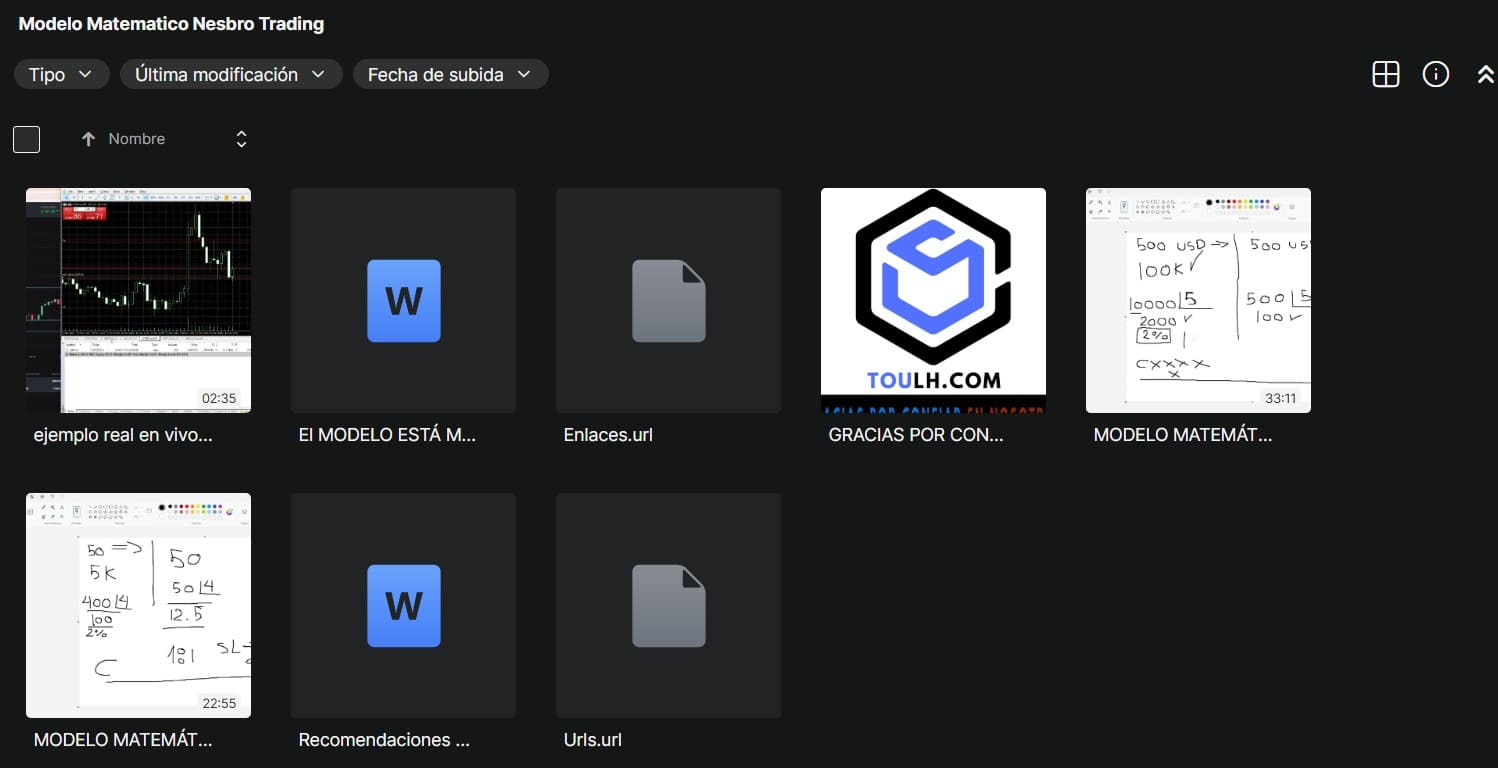Open the 33:11 MODELO MATEMÁT video thumbnail
This screenshot has width=1498, height=768.
(1198, 300)
